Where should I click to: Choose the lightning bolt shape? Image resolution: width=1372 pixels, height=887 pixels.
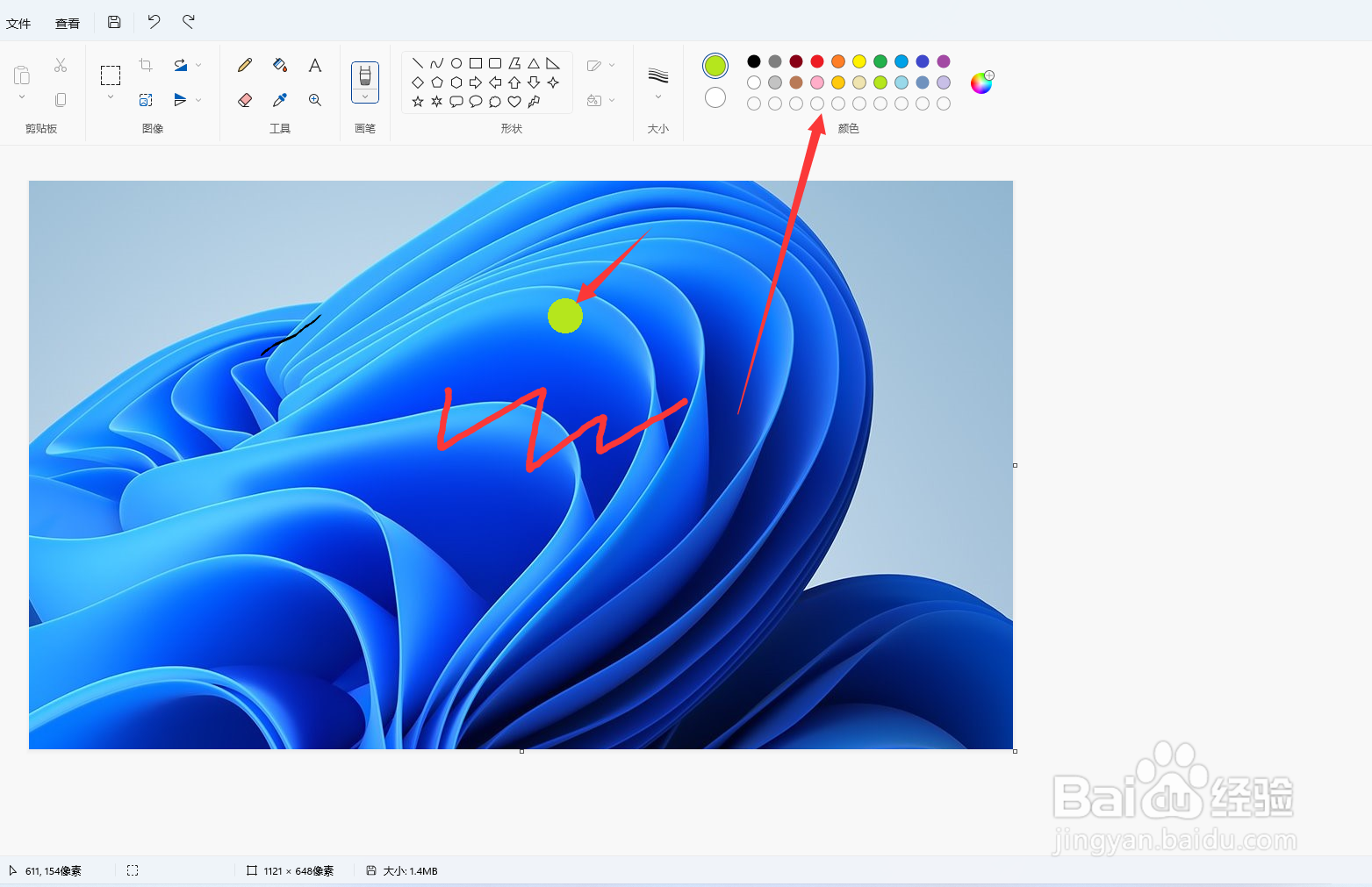[x=534, y=102]
